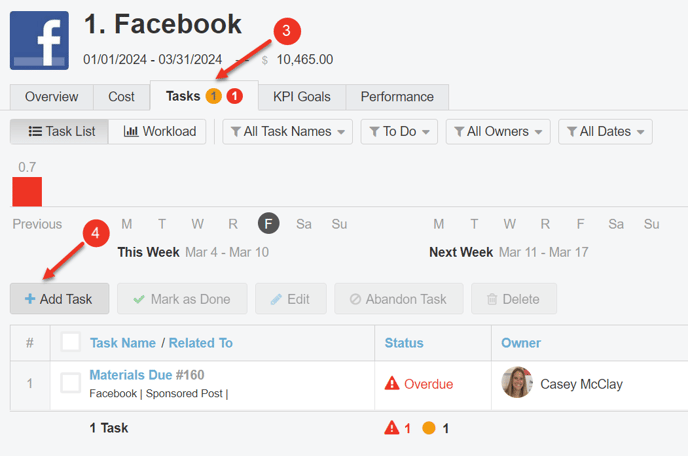Switch to Task List view
Image resolution: width=688 pixels, height=456 pixels.
(x=59, y=132)
